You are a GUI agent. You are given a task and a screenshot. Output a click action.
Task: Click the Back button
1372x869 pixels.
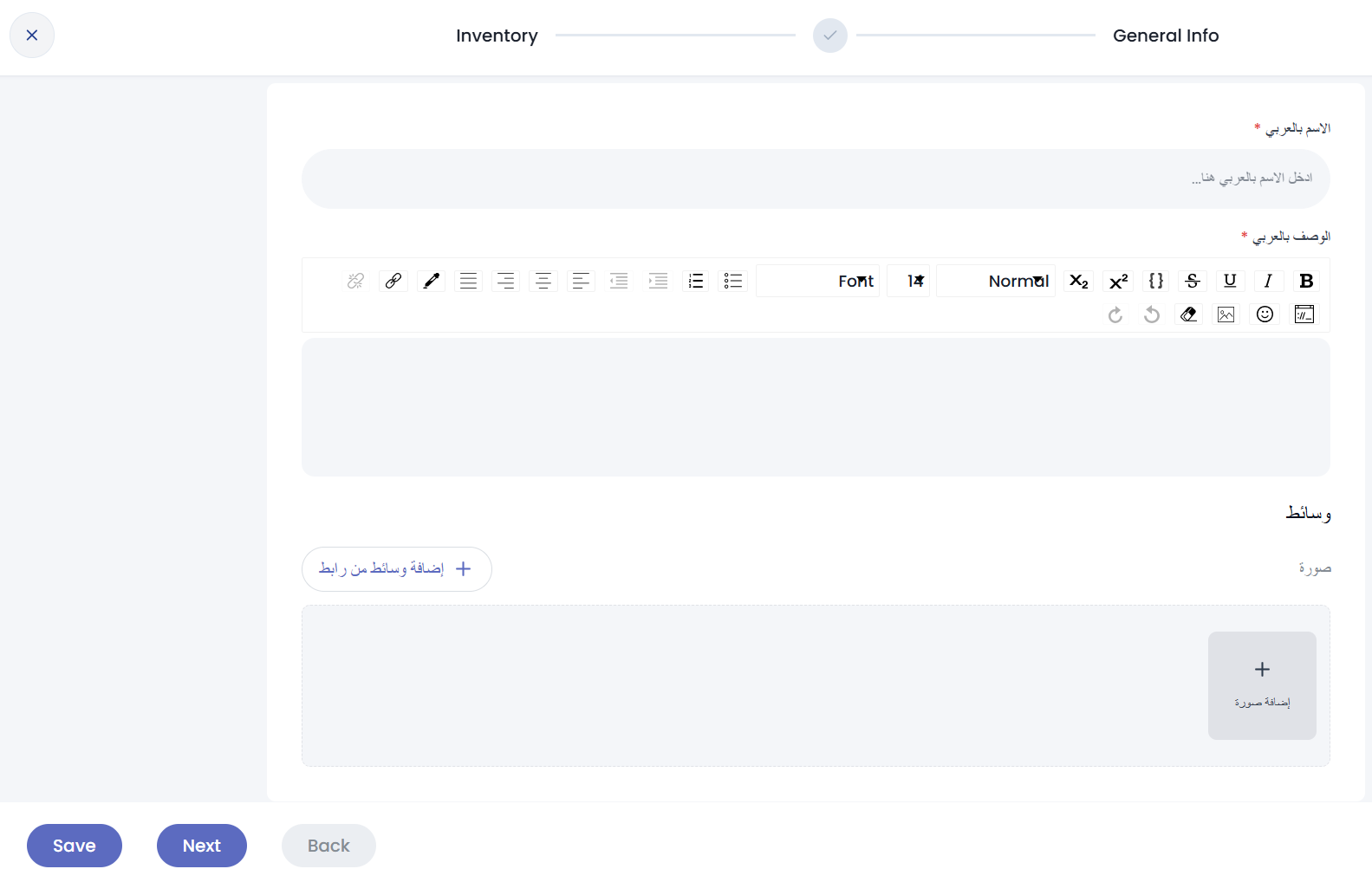tap(328, 846)
